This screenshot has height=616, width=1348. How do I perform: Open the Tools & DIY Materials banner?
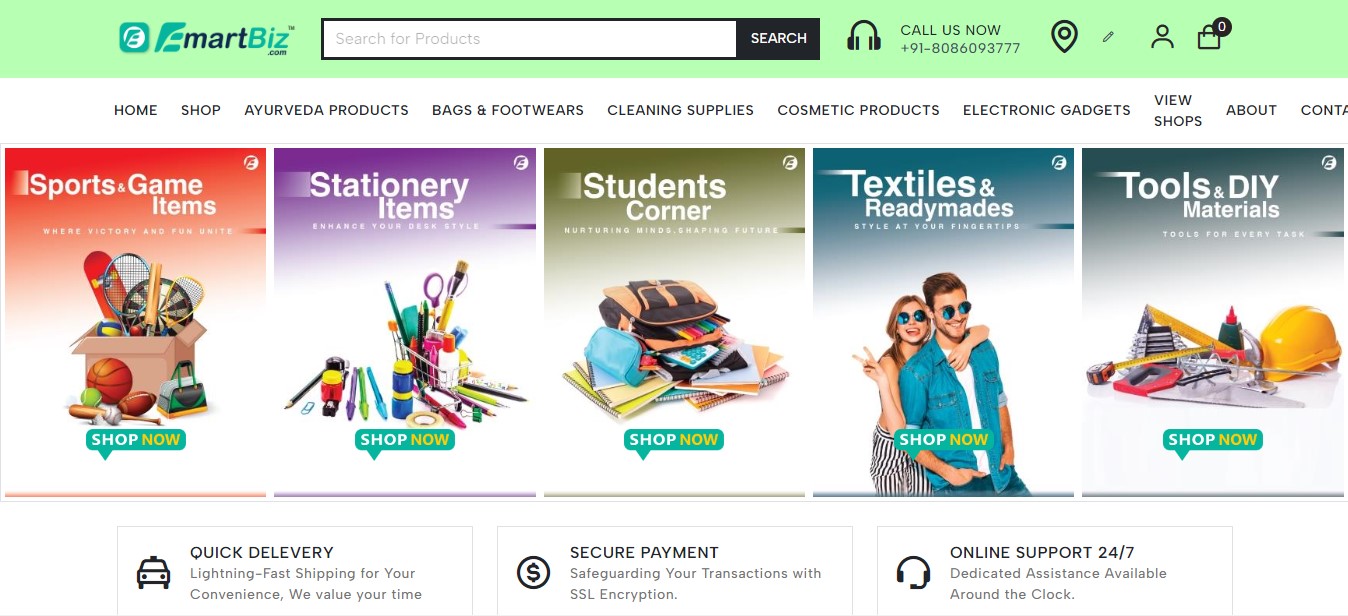pyautogui.click(x=1212, y=322)
